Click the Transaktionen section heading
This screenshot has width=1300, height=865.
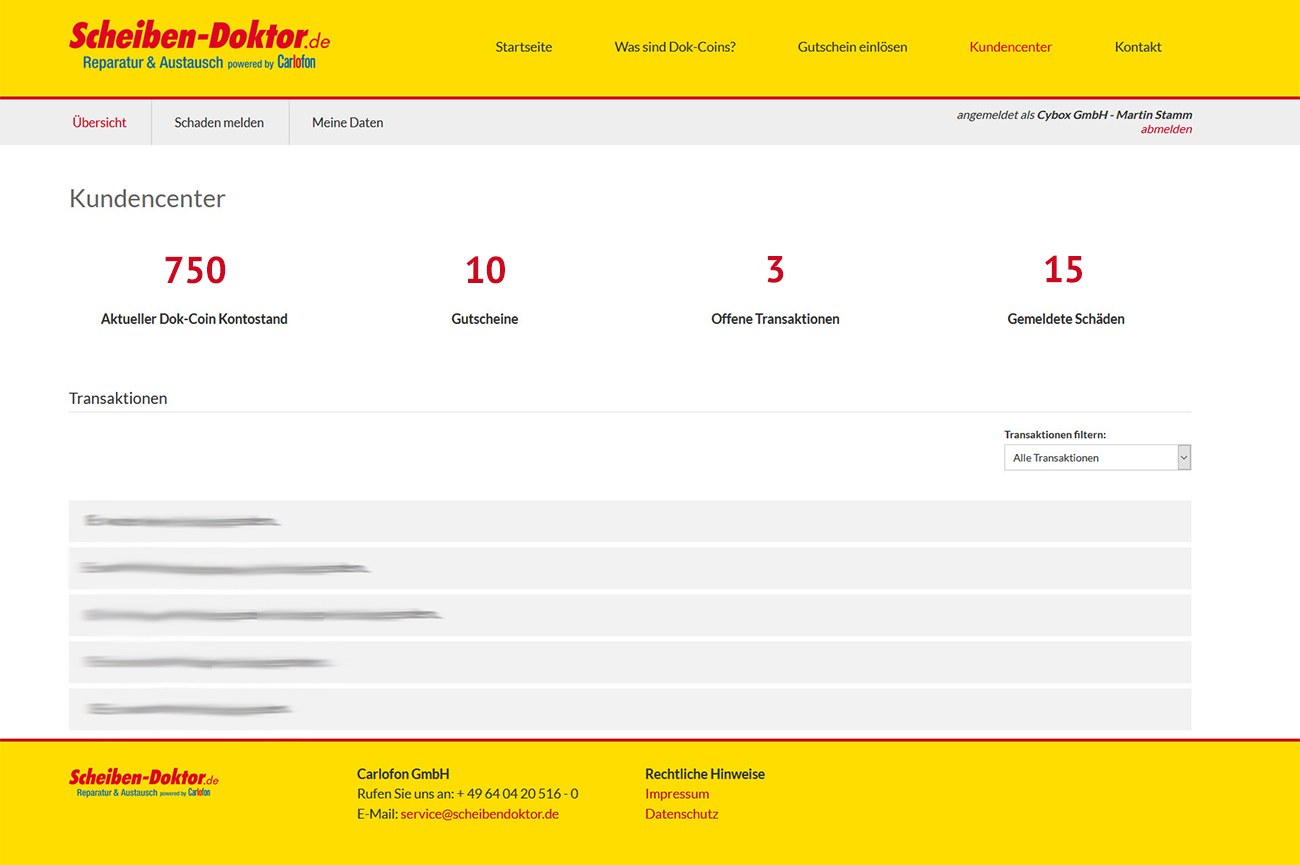pos(118,398)
